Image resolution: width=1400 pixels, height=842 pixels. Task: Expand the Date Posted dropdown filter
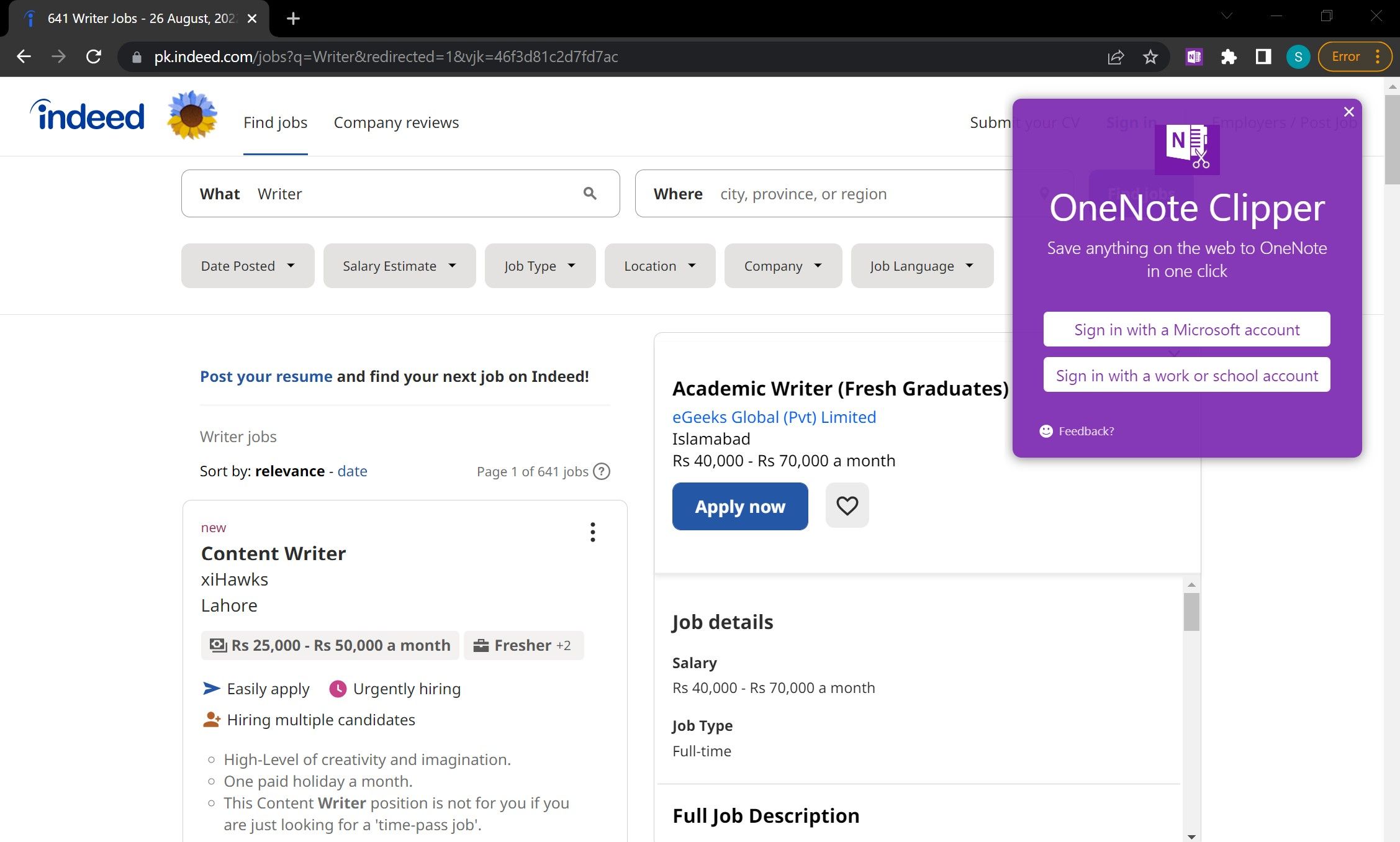[x=246, y=265]
